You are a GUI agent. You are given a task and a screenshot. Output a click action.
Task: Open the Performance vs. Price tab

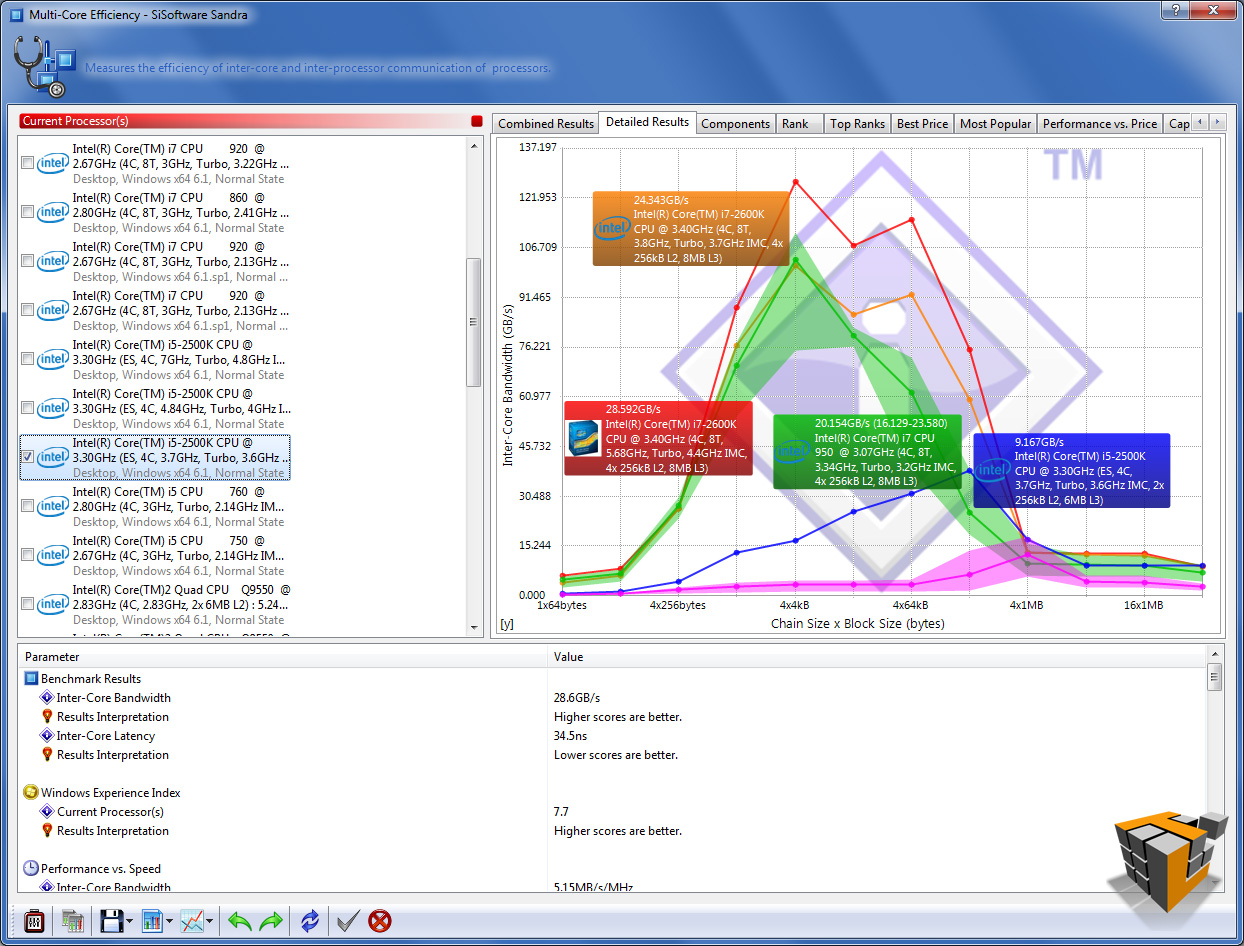click(x=1099, y=124)
